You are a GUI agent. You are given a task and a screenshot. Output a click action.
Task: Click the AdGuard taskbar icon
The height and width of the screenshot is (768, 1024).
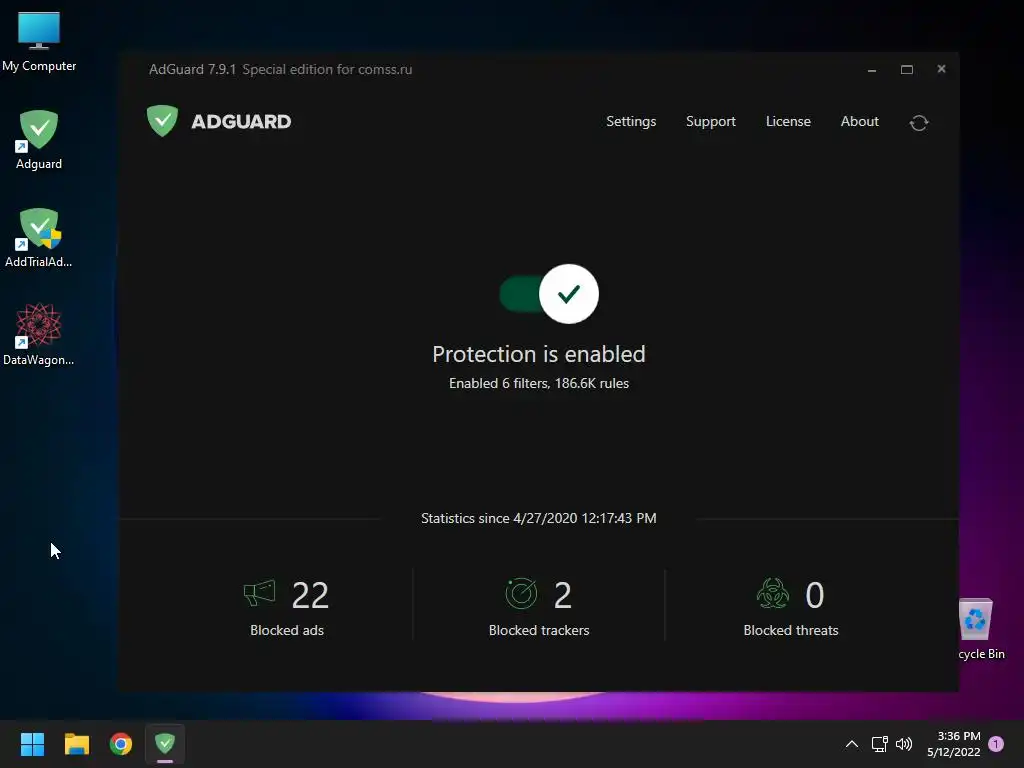(x=165, y=744)
